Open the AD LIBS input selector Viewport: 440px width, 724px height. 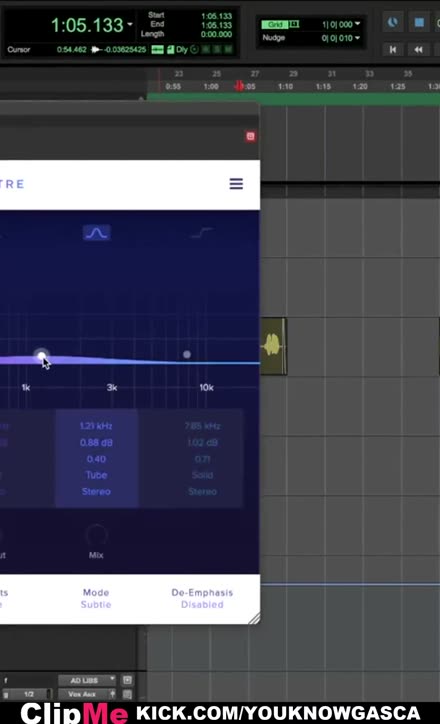(87, 680)
